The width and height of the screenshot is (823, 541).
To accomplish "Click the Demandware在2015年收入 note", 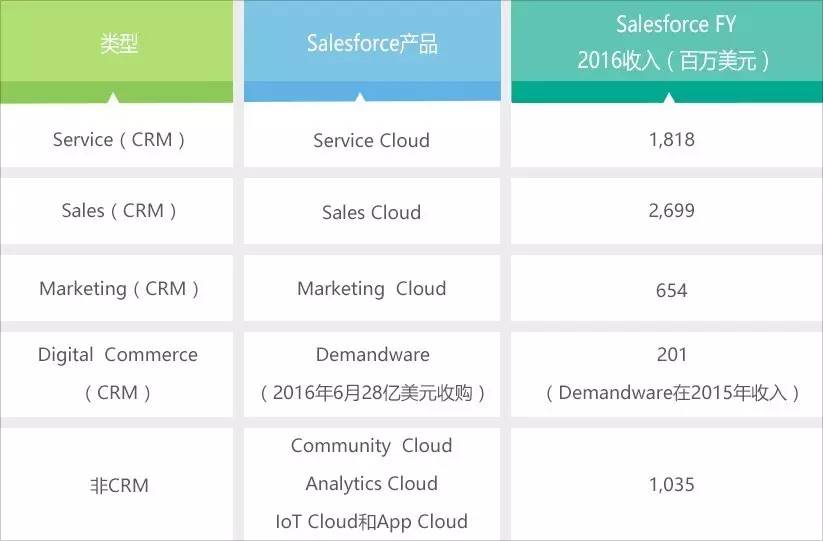I will pyautogui.click(x=671, y=393).
